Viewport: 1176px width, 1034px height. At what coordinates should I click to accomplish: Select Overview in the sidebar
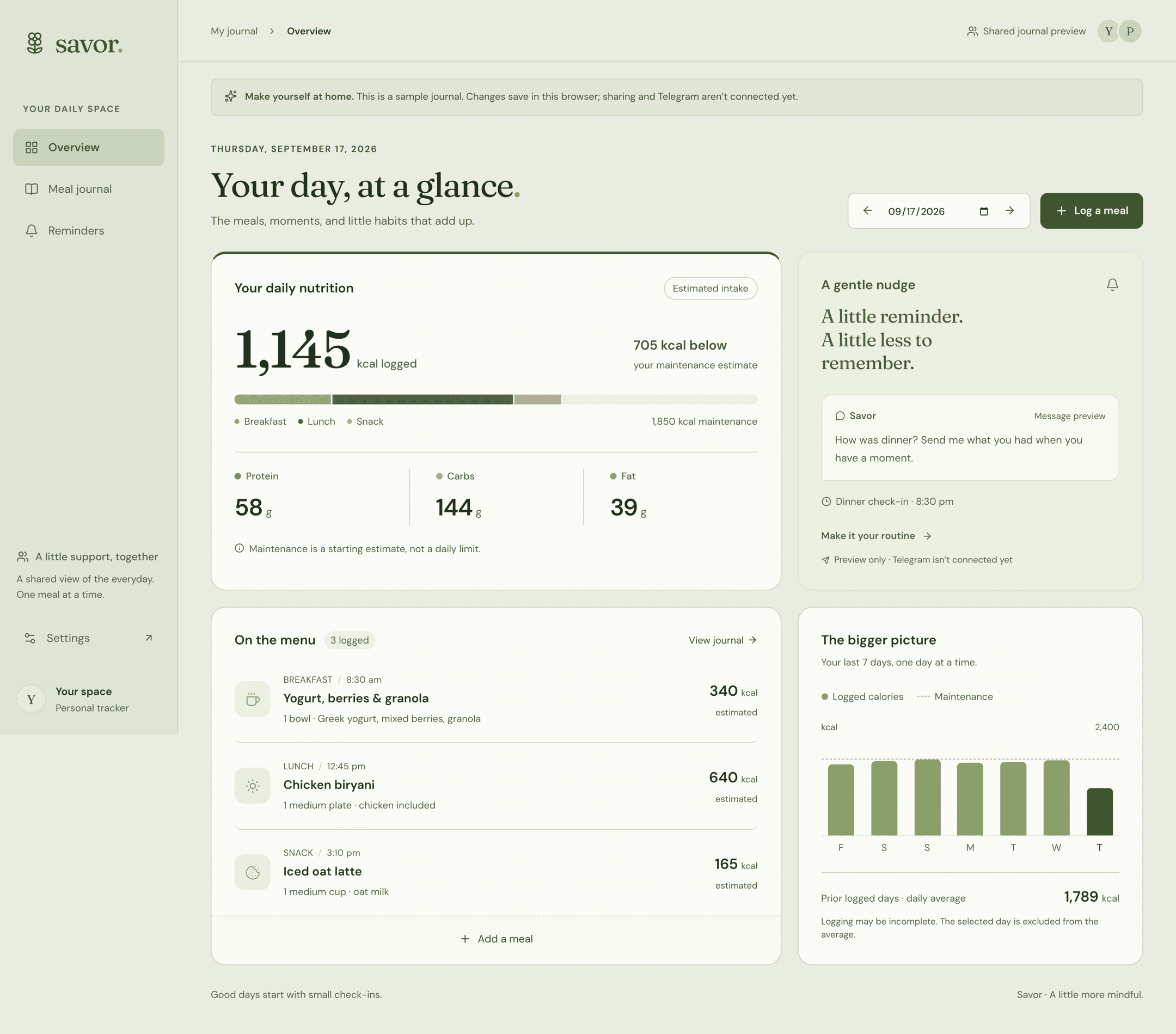(89, 148)
